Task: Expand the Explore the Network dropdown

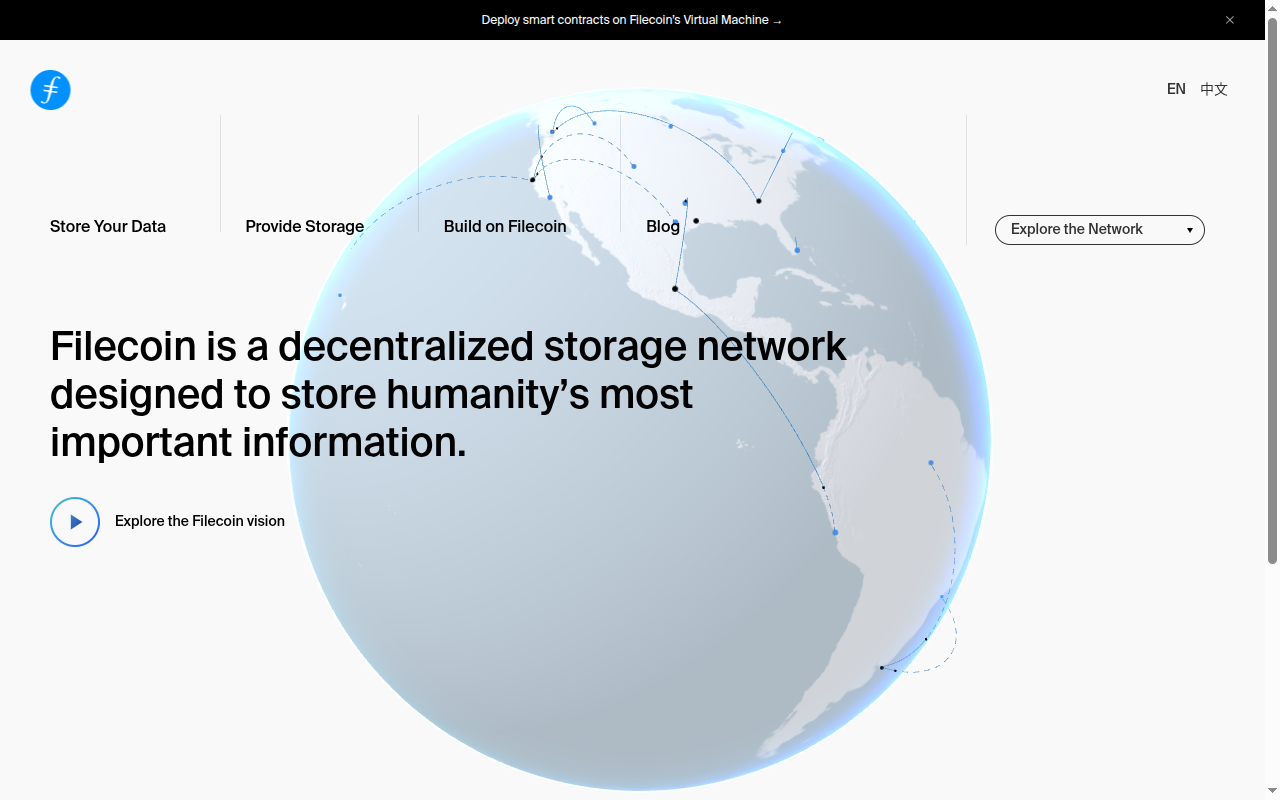Action: [1100, 230]
